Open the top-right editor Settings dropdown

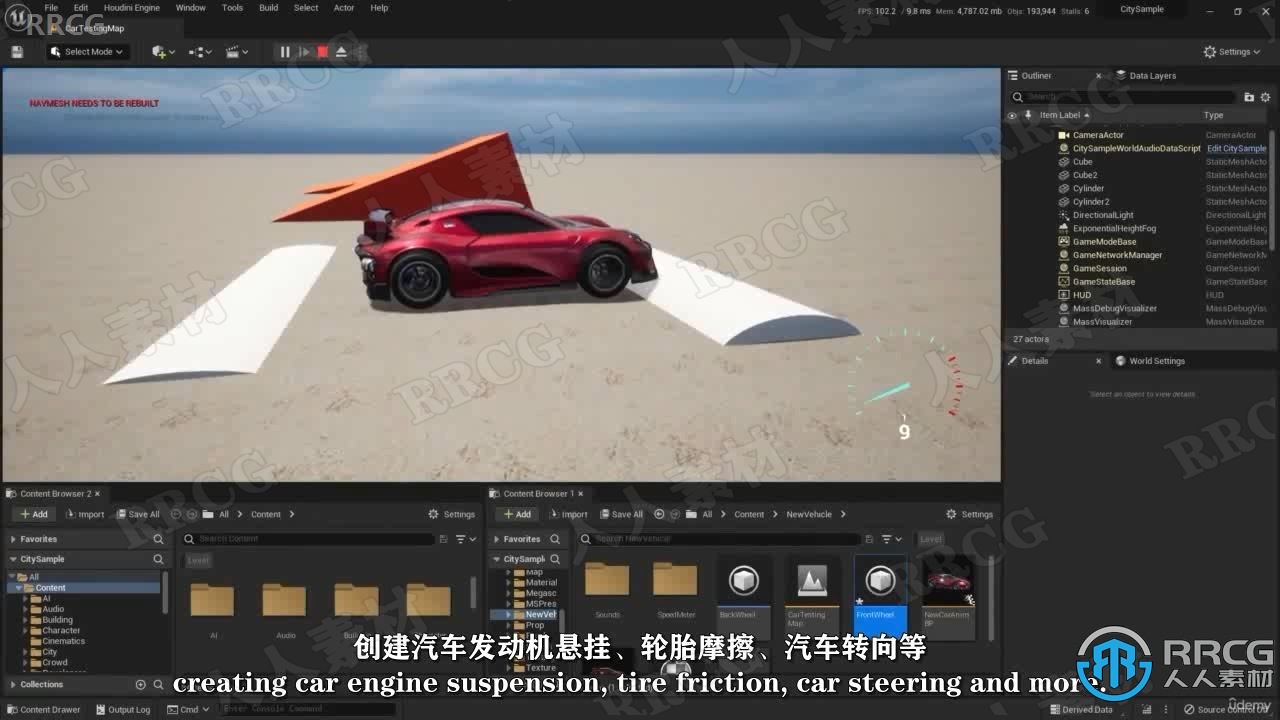[1233, 52]
